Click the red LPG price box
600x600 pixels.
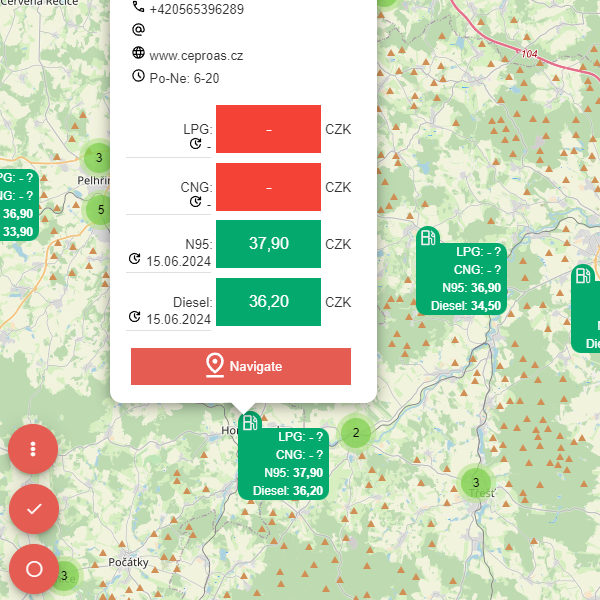tap(268, 129)
